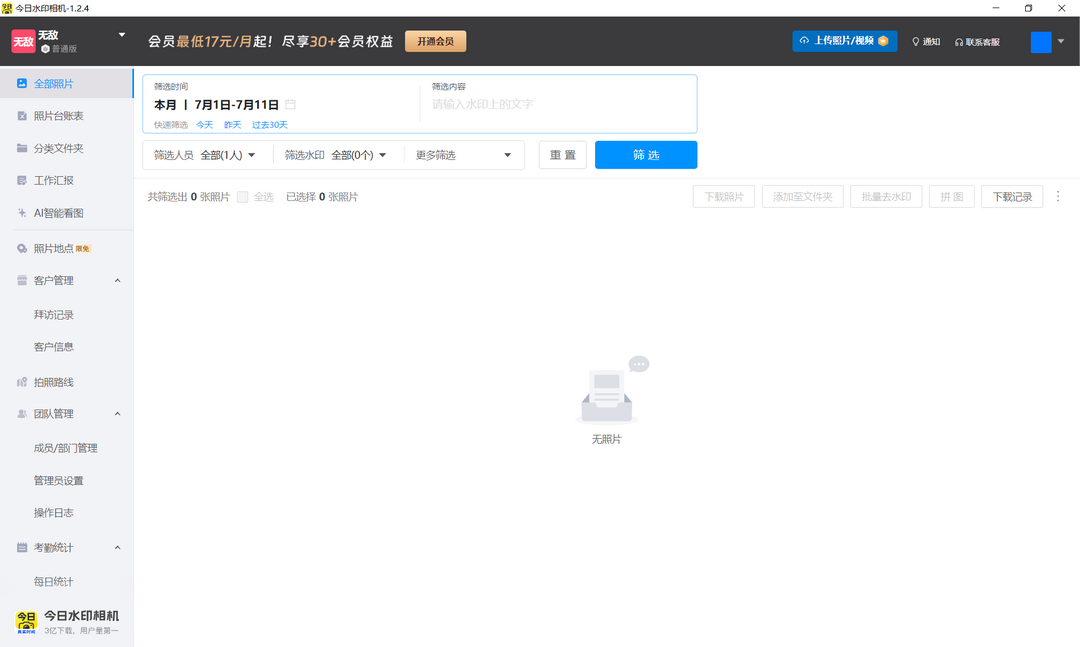Collapse the 客户管理 section
This screenshot has height=647, width=1080.
117,281
